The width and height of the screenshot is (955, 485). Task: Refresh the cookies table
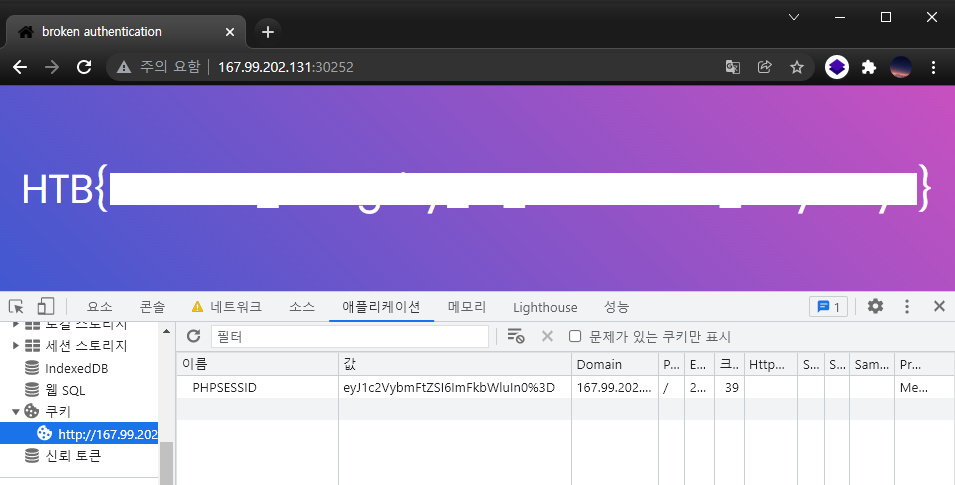(194, 336)
